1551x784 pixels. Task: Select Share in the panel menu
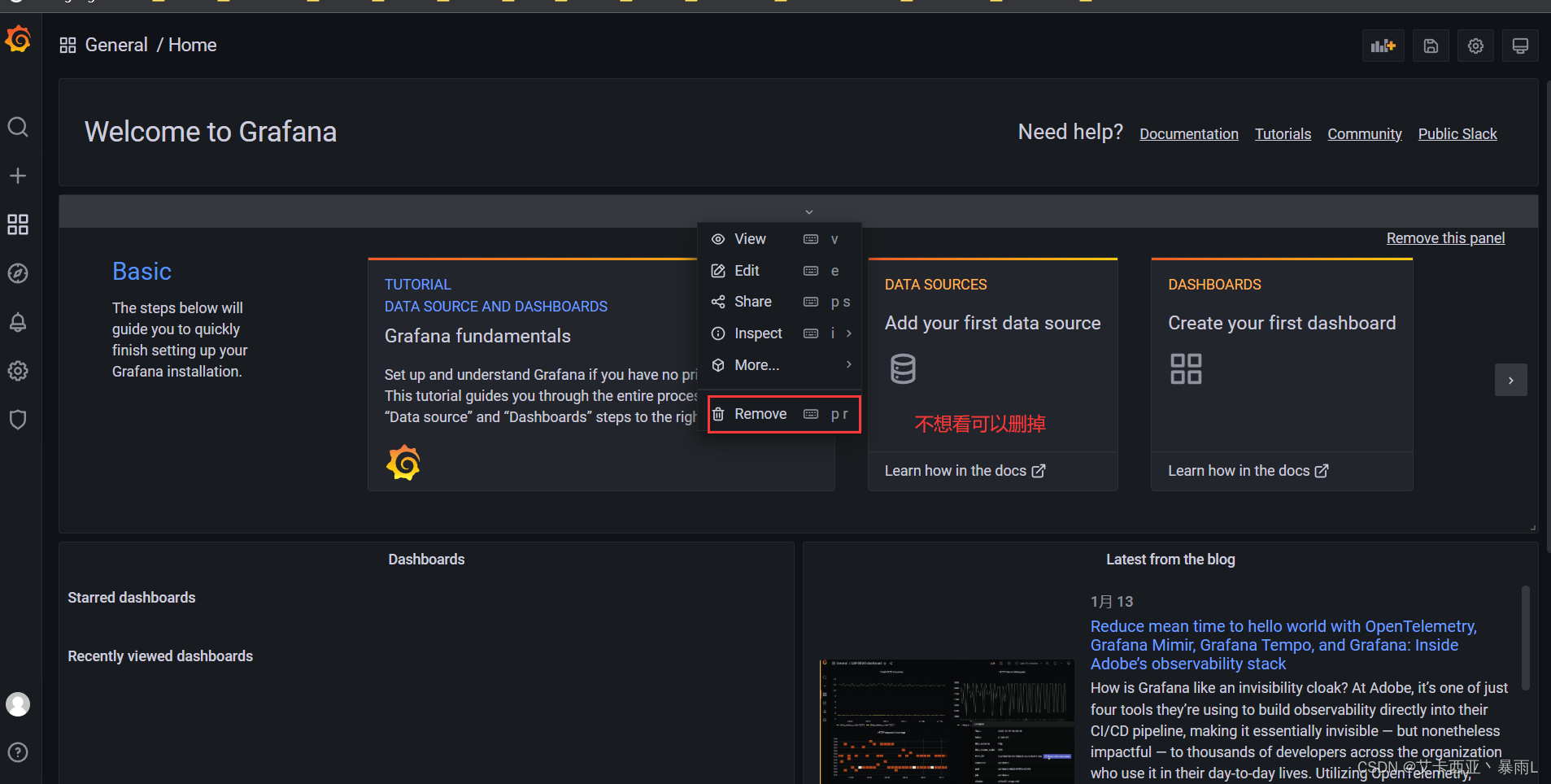(x=779, y=302)
